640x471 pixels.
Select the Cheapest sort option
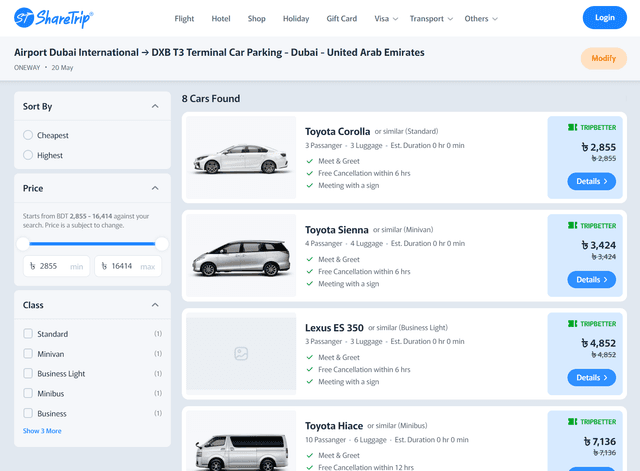click(28, 135)
